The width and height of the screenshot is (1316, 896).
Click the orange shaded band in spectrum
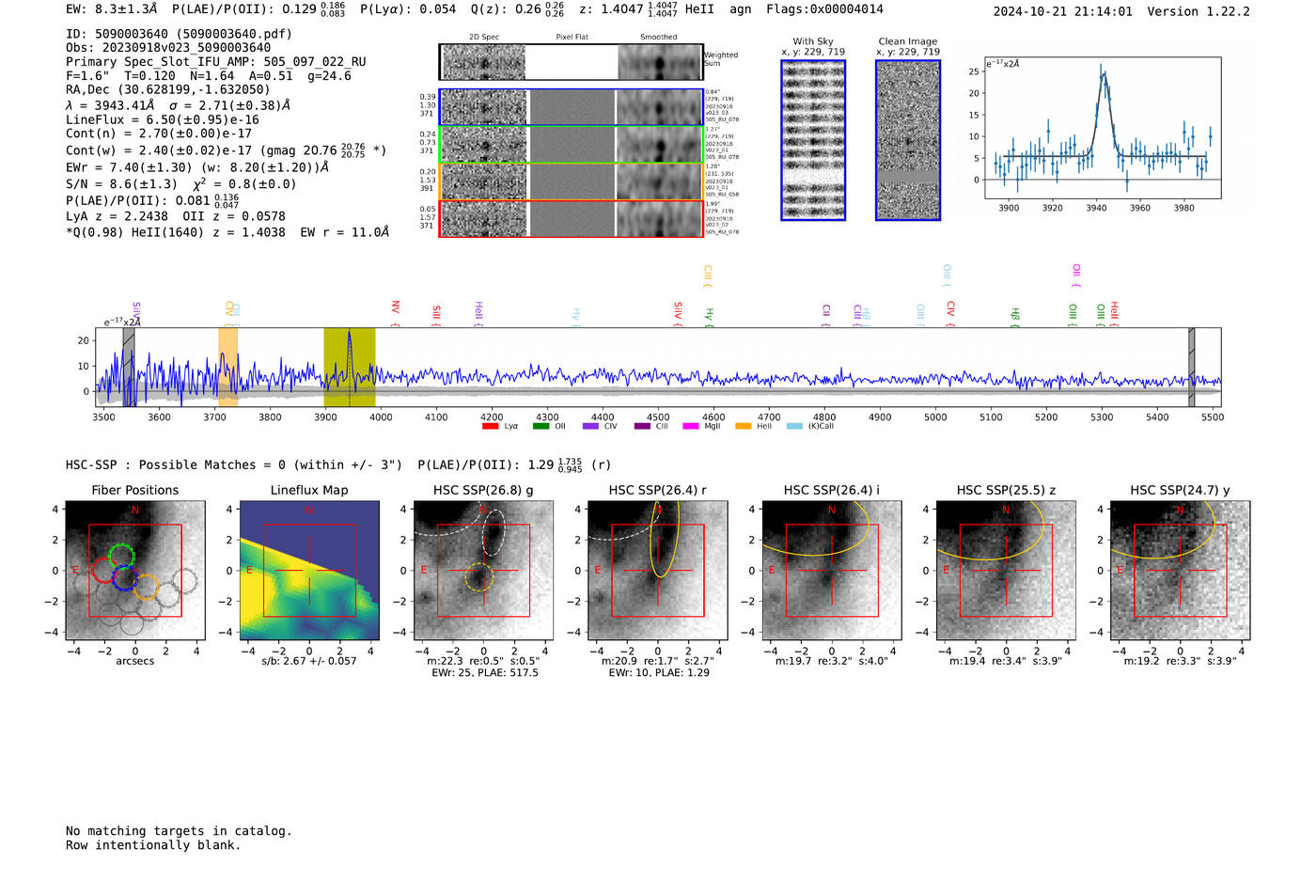coord(227,367)
